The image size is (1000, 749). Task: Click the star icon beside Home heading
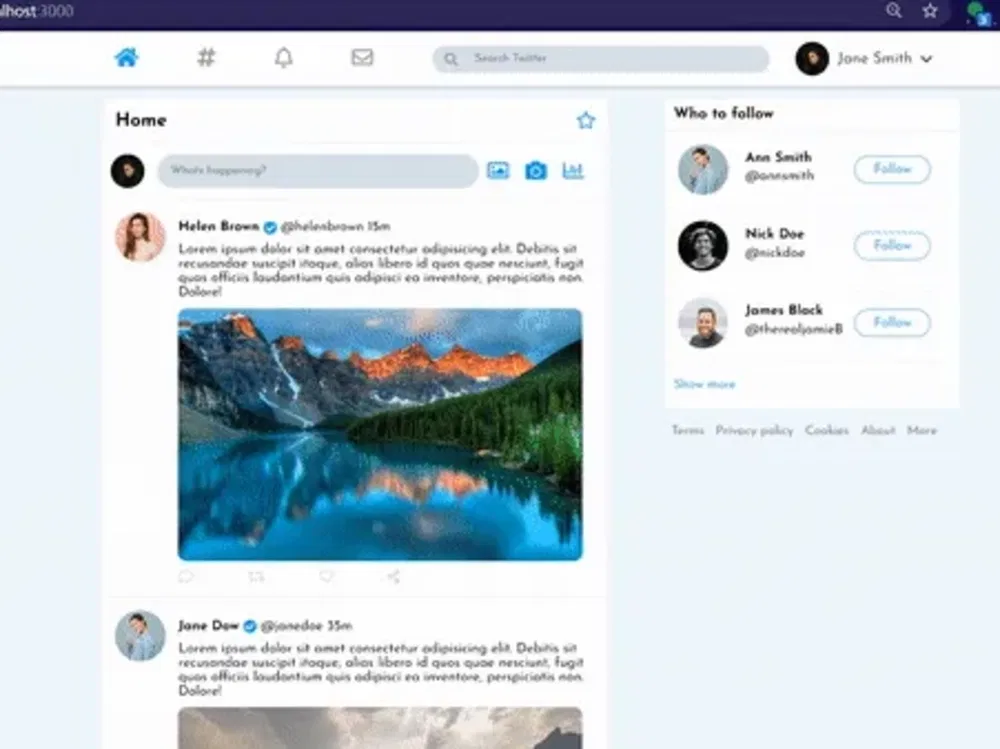pos(585,120)
